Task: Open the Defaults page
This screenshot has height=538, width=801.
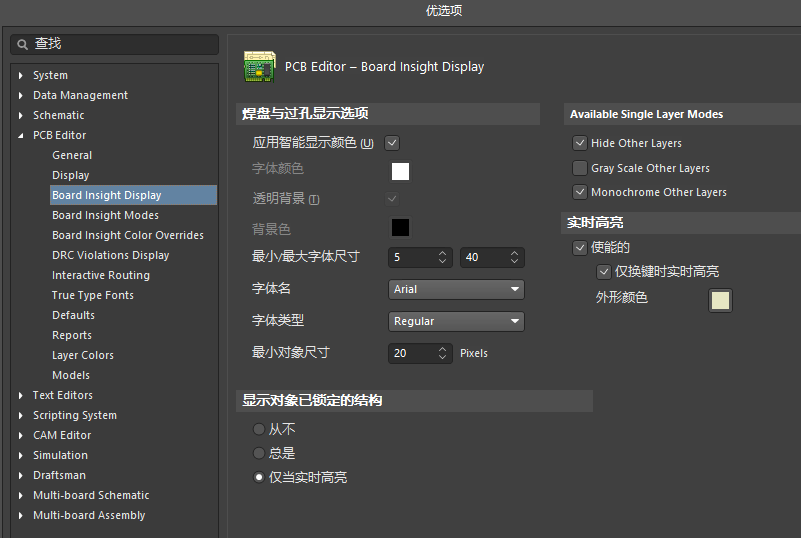Action: tap(73, 315)
